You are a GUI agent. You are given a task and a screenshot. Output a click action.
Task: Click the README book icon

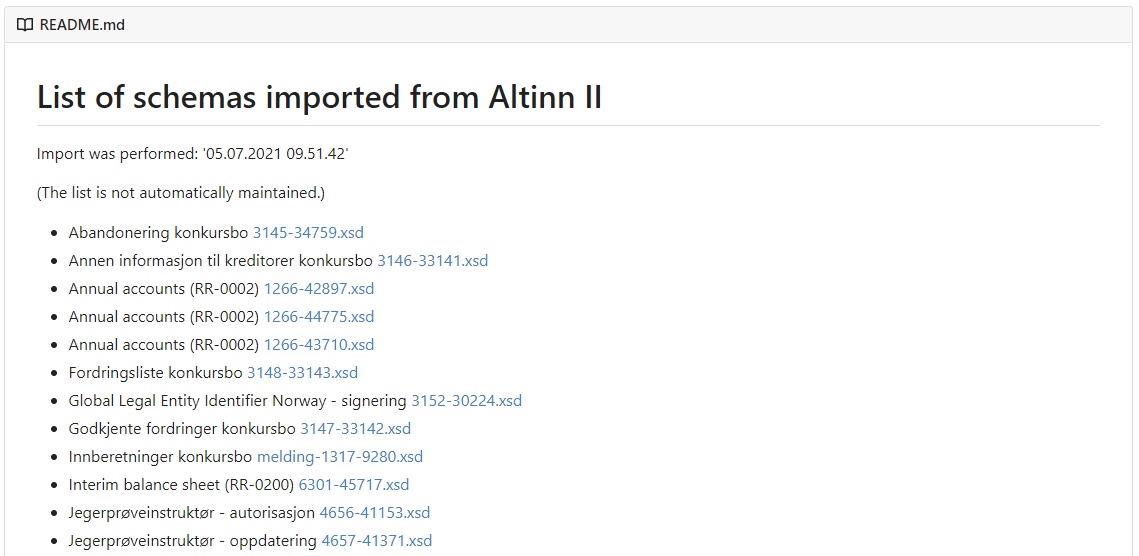click(x=25, y=25)
